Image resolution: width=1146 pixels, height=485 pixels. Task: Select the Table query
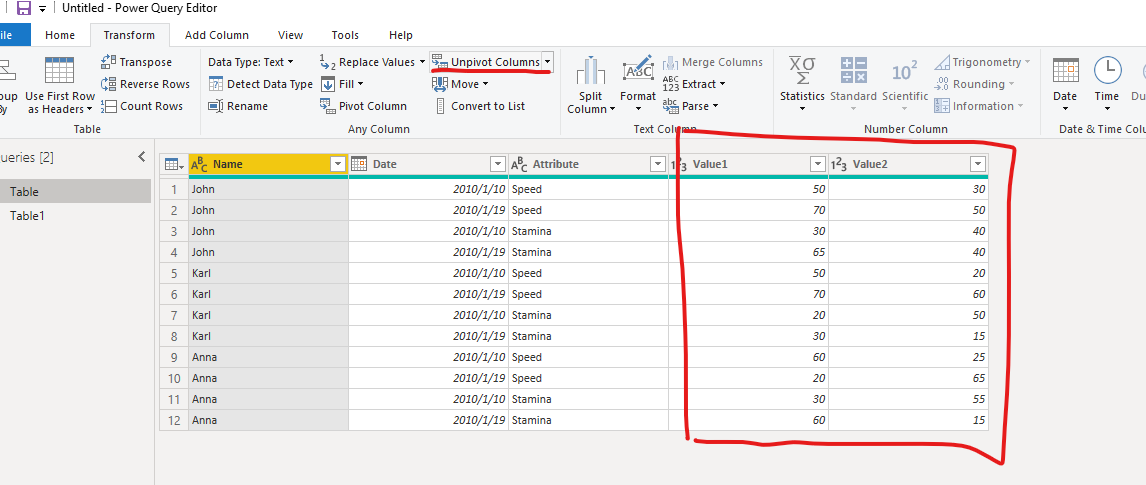75,191
